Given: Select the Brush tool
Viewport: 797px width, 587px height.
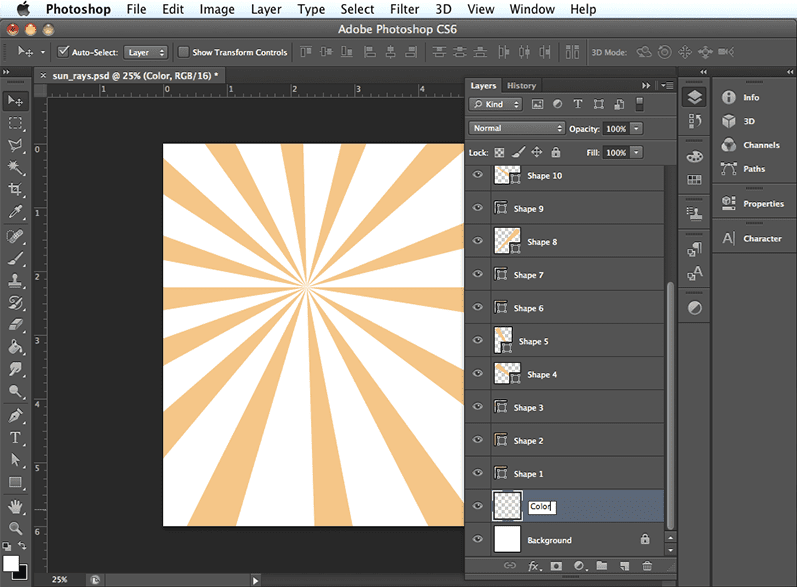Looking at the screenshot, I should [15, 258].
